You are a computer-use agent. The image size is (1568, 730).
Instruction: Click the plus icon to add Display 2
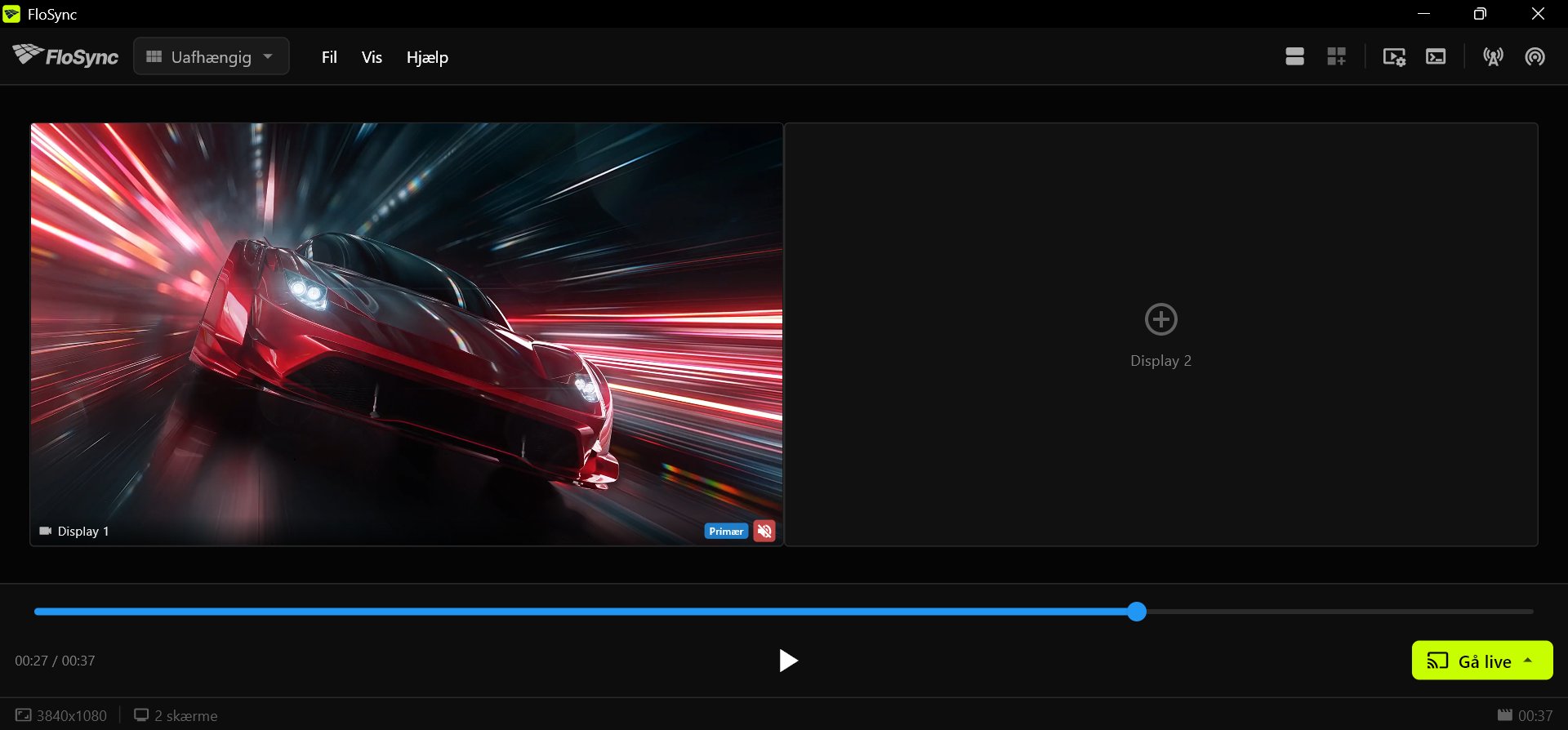click(1161, 319)
